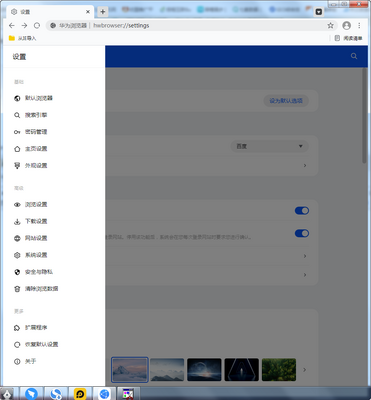Viewport: 371px width, 400px height.
Task: Bookmark this page with the star icon
Action: coord(330,25)
